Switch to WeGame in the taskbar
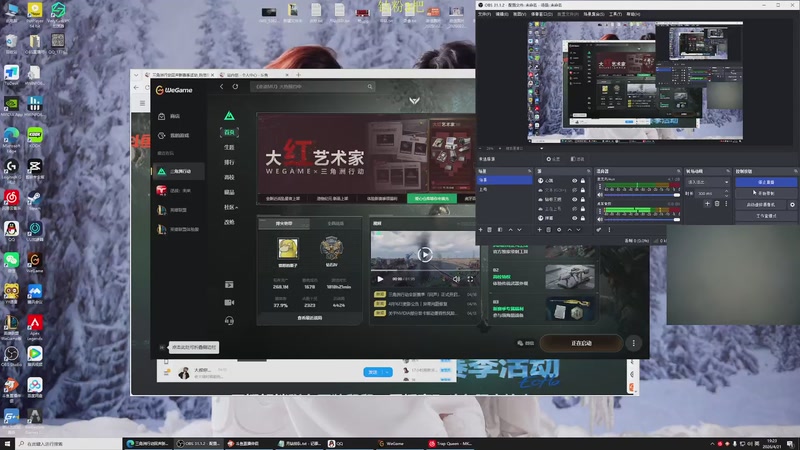This screenshot has width=800, height=450. point(400,443)
